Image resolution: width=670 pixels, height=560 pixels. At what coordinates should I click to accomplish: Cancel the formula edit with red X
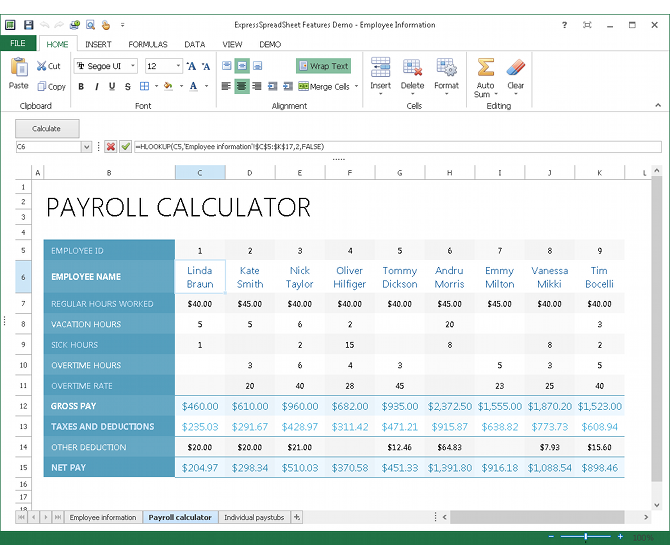(x=110, y=147)
